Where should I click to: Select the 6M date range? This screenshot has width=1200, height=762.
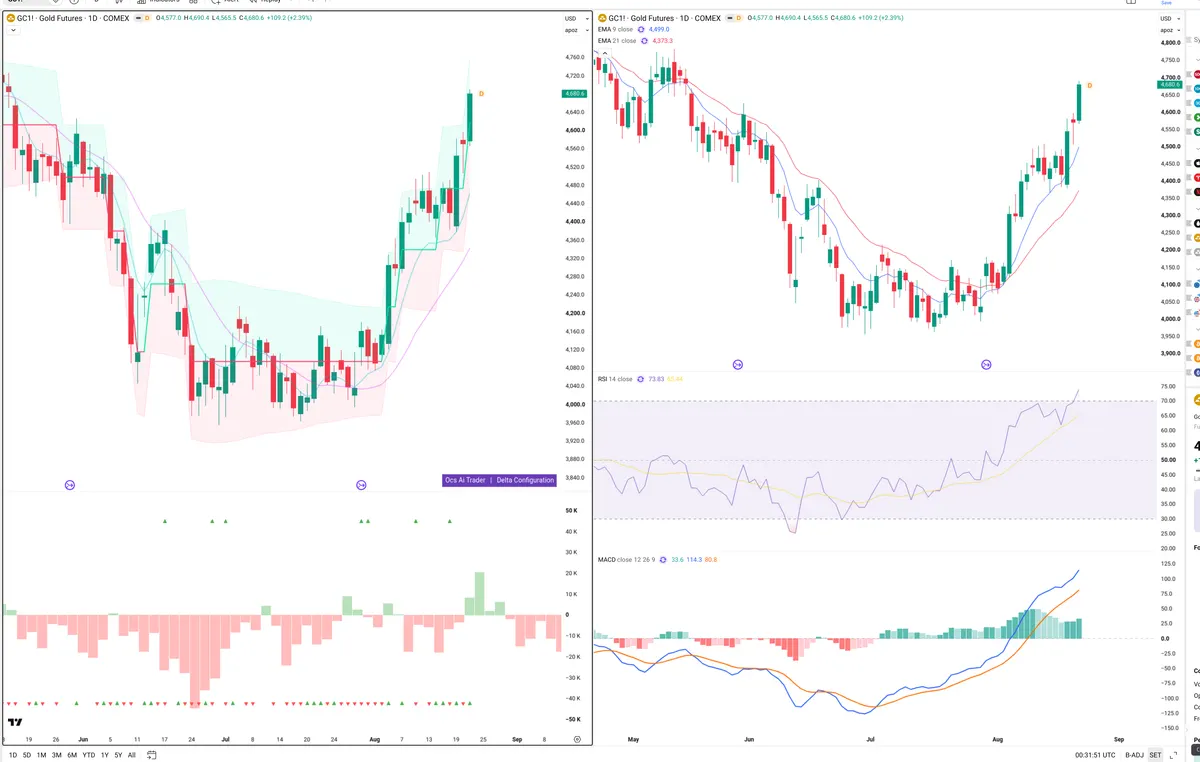click(x=72, y=755)
